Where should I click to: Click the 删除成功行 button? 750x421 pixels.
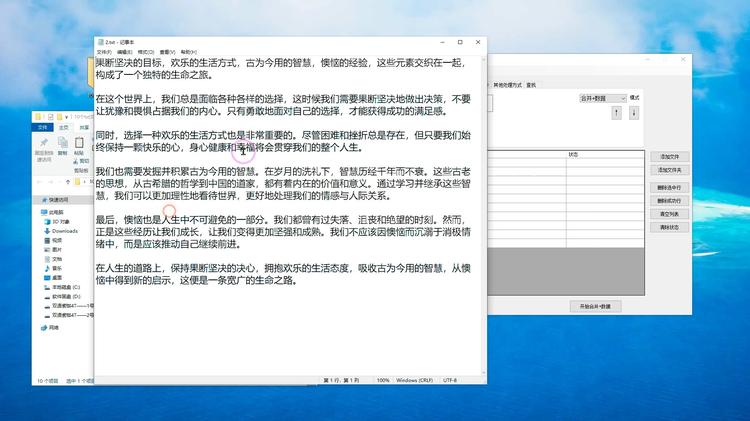(669, 201)
